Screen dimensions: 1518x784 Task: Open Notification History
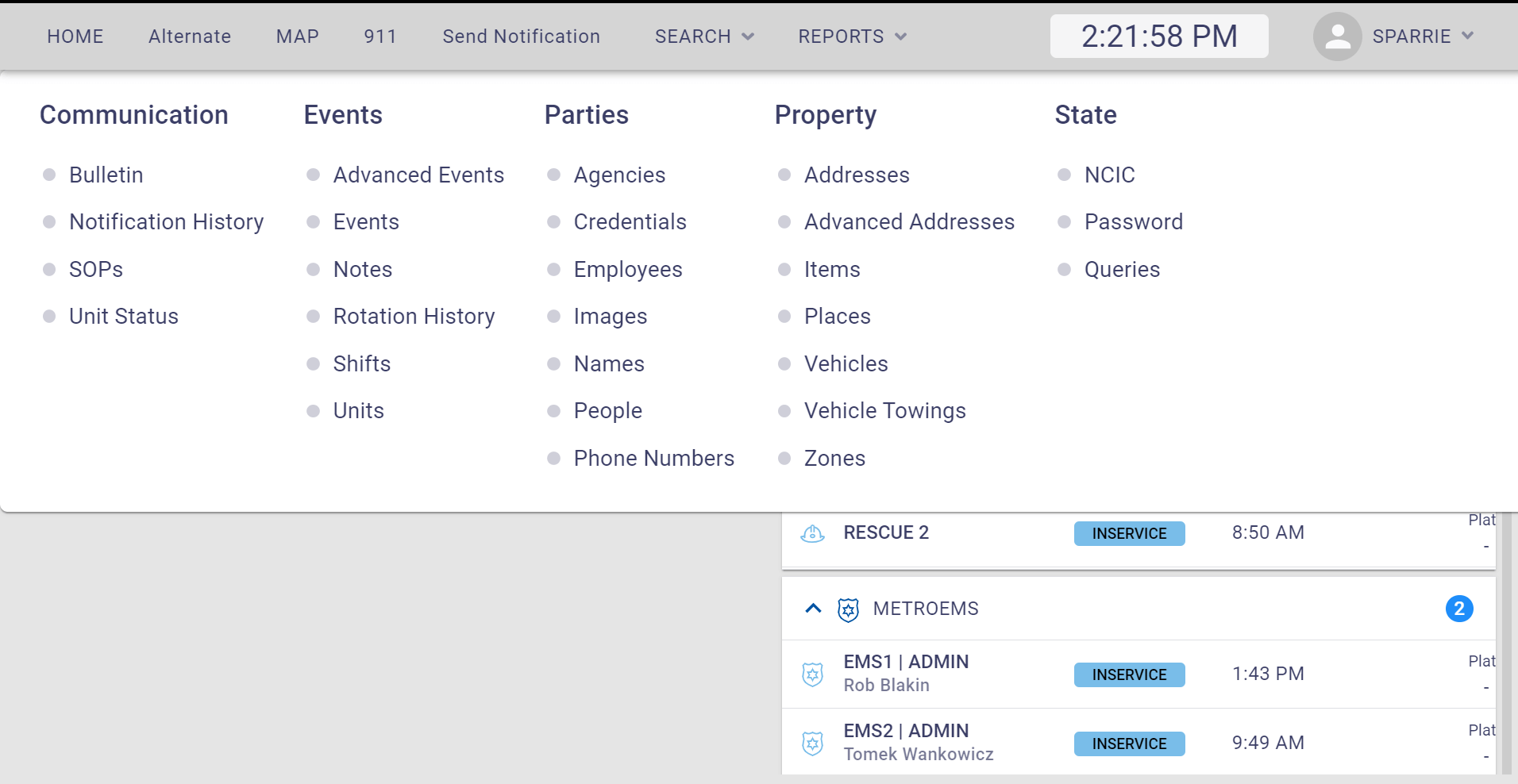(167, 222)
